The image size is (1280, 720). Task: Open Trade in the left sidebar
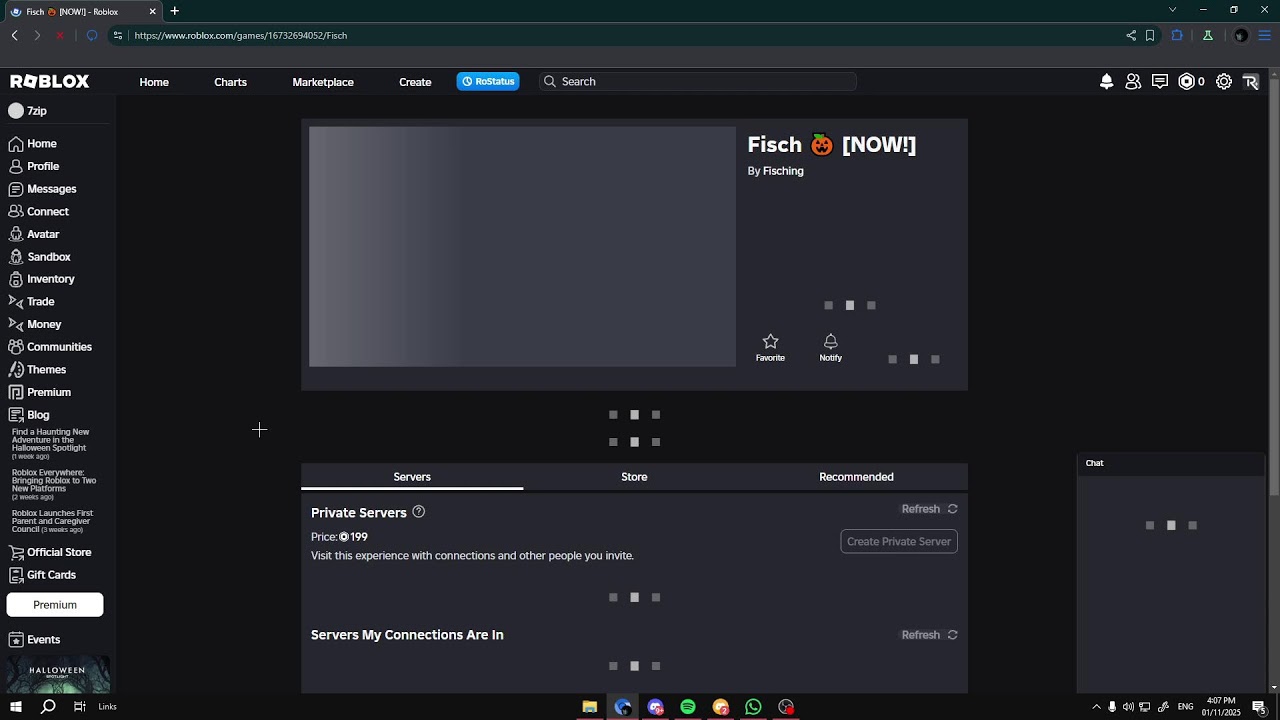32,302
